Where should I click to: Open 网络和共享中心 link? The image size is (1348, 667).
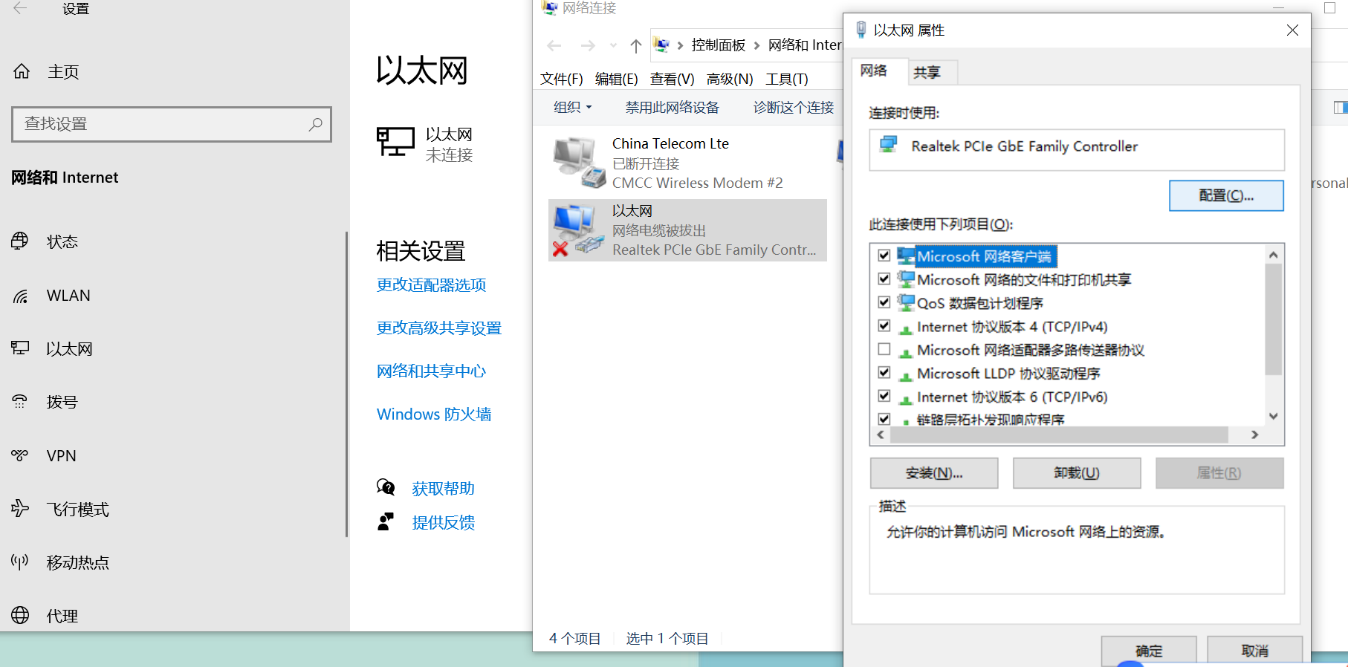pos(431,371)
